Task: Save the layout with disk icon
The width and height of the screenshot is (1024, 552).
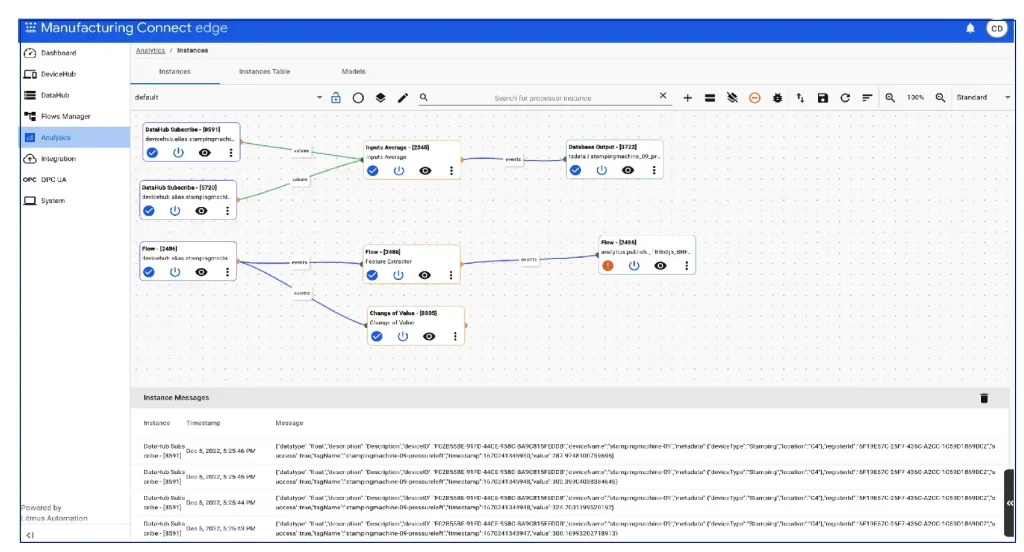Action: click(x=823, y=98)
